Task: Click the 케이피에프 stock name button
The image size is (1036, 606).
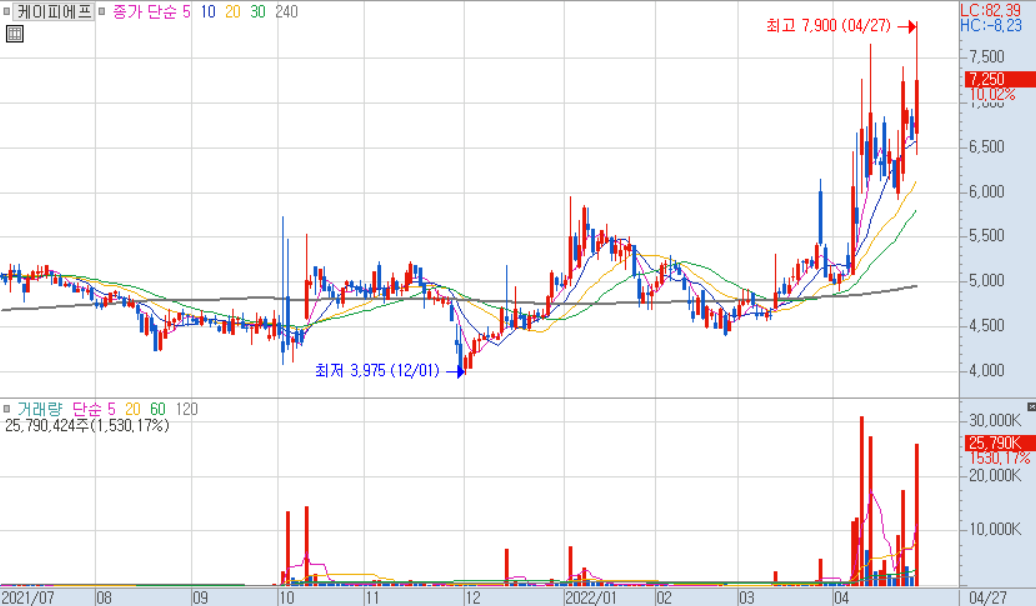Action: pos(54,11)
